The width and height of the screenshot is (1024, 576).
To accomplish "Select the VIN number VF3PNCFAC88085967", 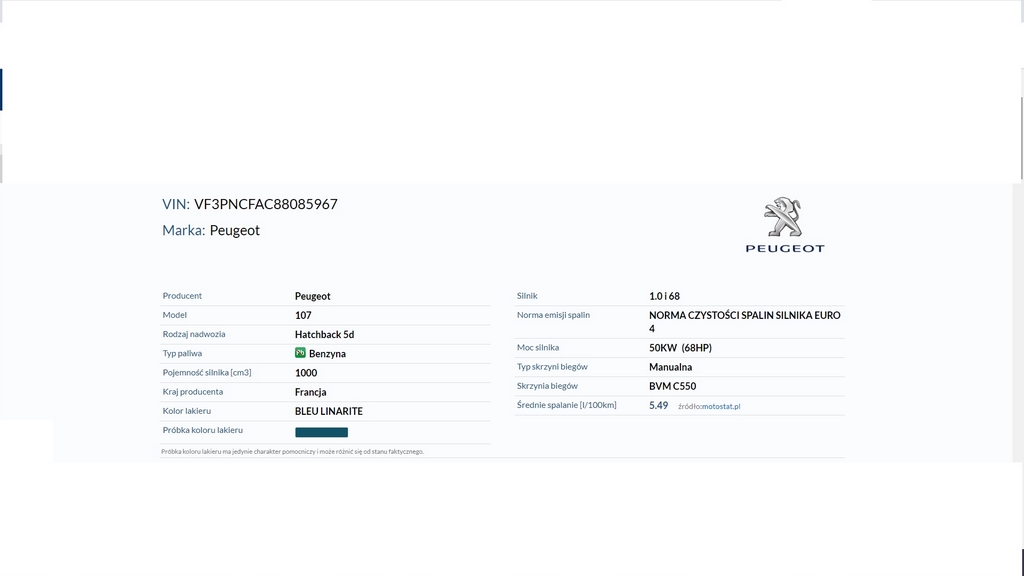I will (x=266, y=204).
